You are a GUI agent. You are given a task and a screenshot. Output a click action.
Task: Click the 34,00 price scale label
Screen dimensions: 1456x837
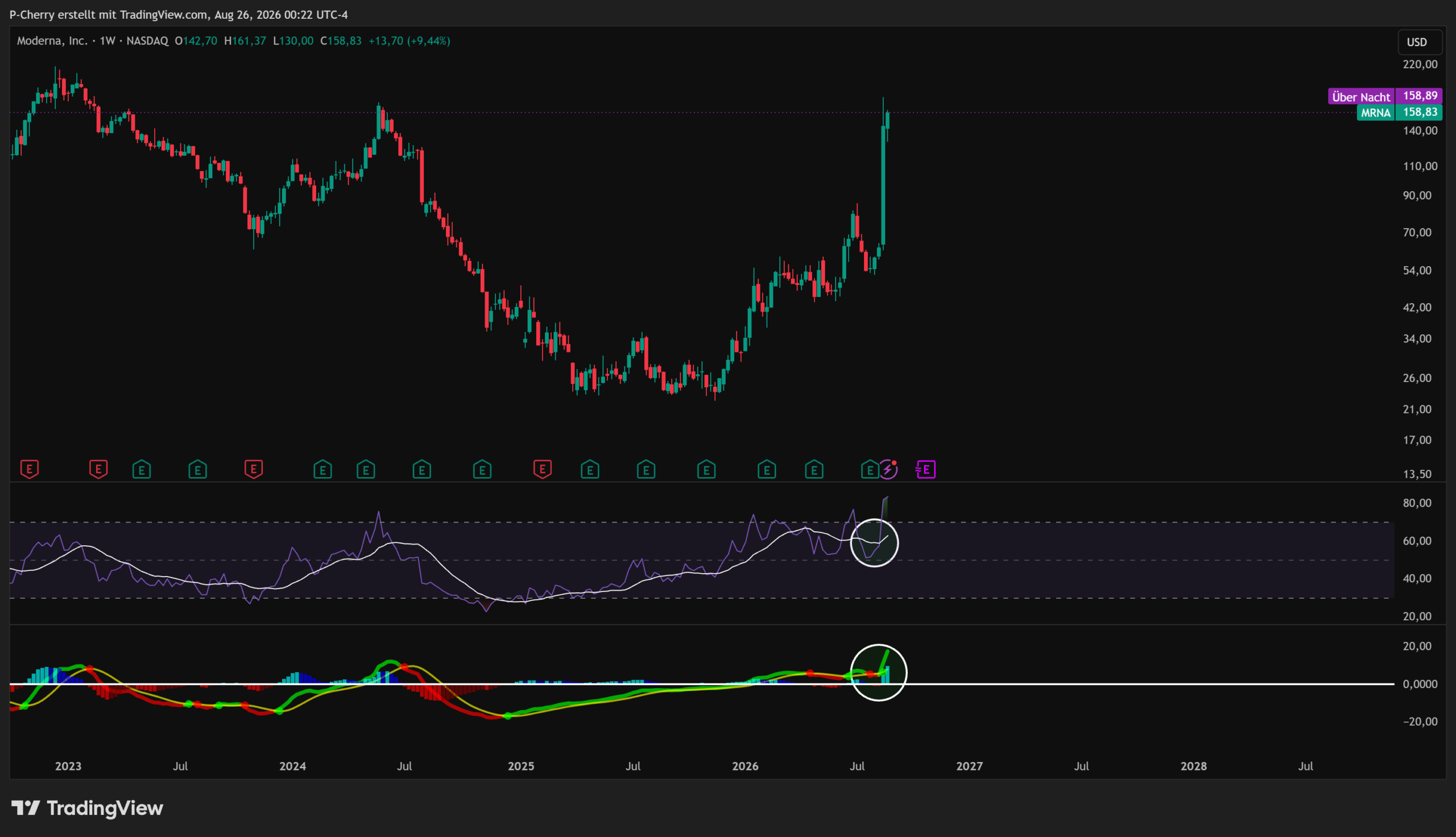pos(1417,338)
